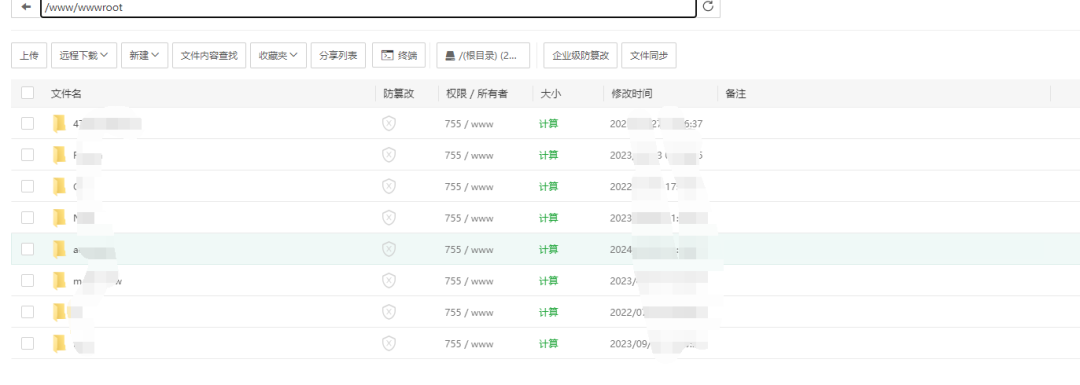Click the 备注 column header

[736, 94]
